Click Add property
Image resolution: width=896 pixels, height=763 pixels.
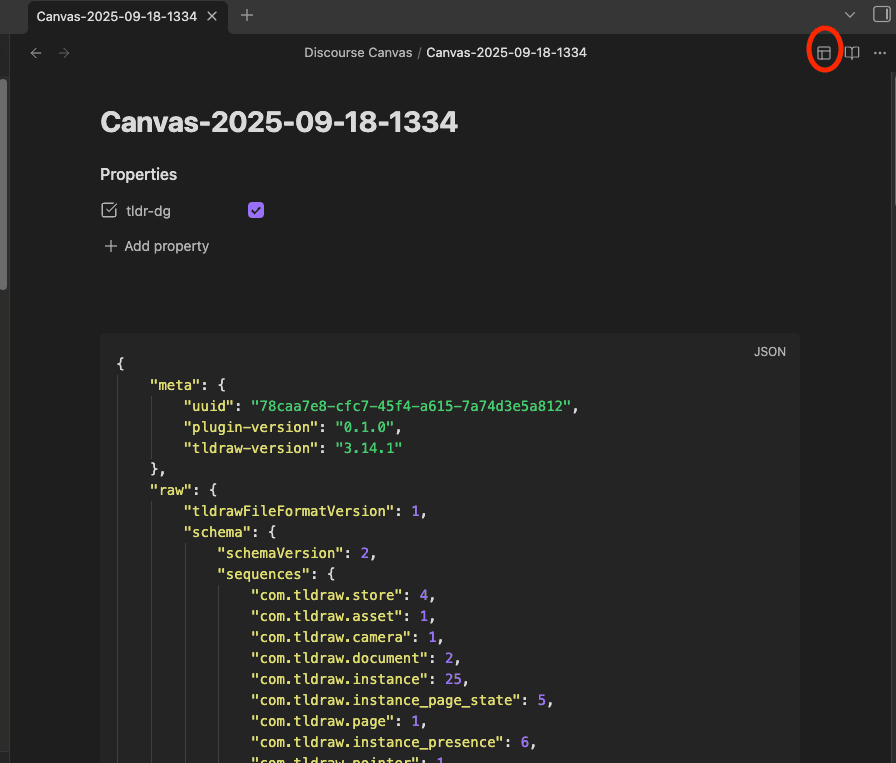[156, 246]
